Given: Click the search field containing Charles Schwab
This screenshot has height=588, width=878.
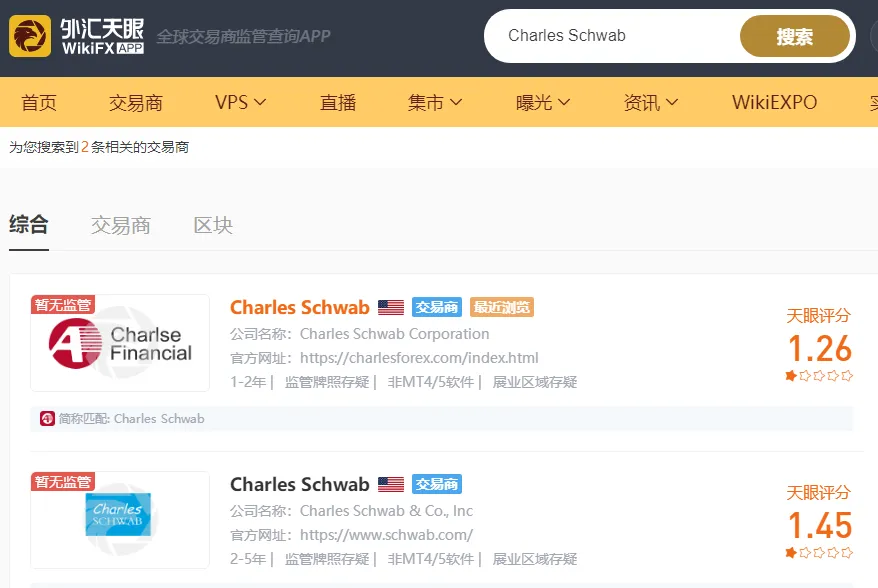Looking at the screenshot, I should coord(613,36).
